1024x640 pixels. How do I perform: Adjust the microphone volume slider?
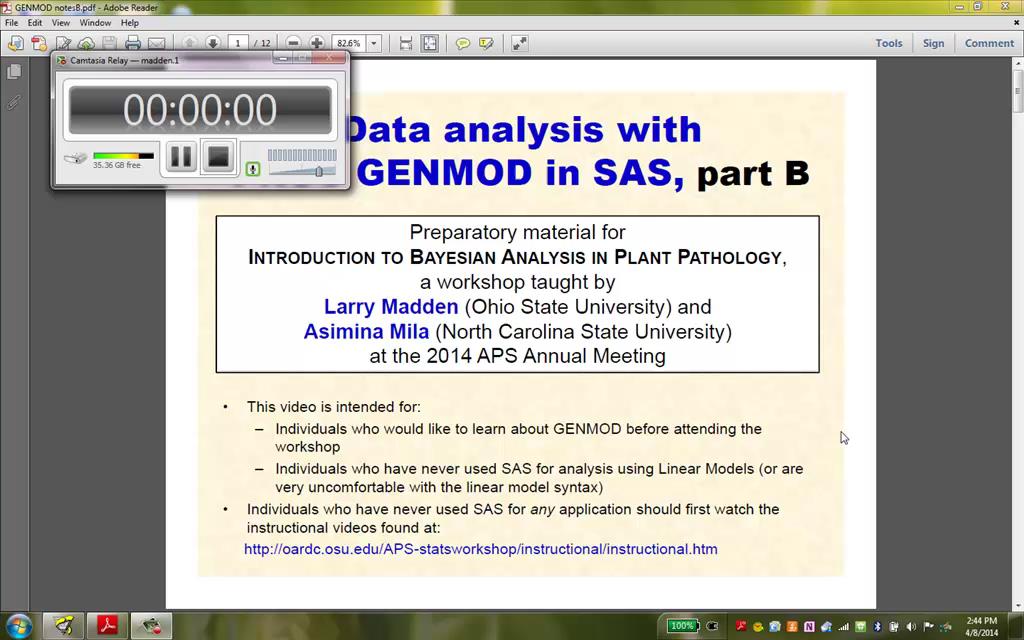(319, 170)
